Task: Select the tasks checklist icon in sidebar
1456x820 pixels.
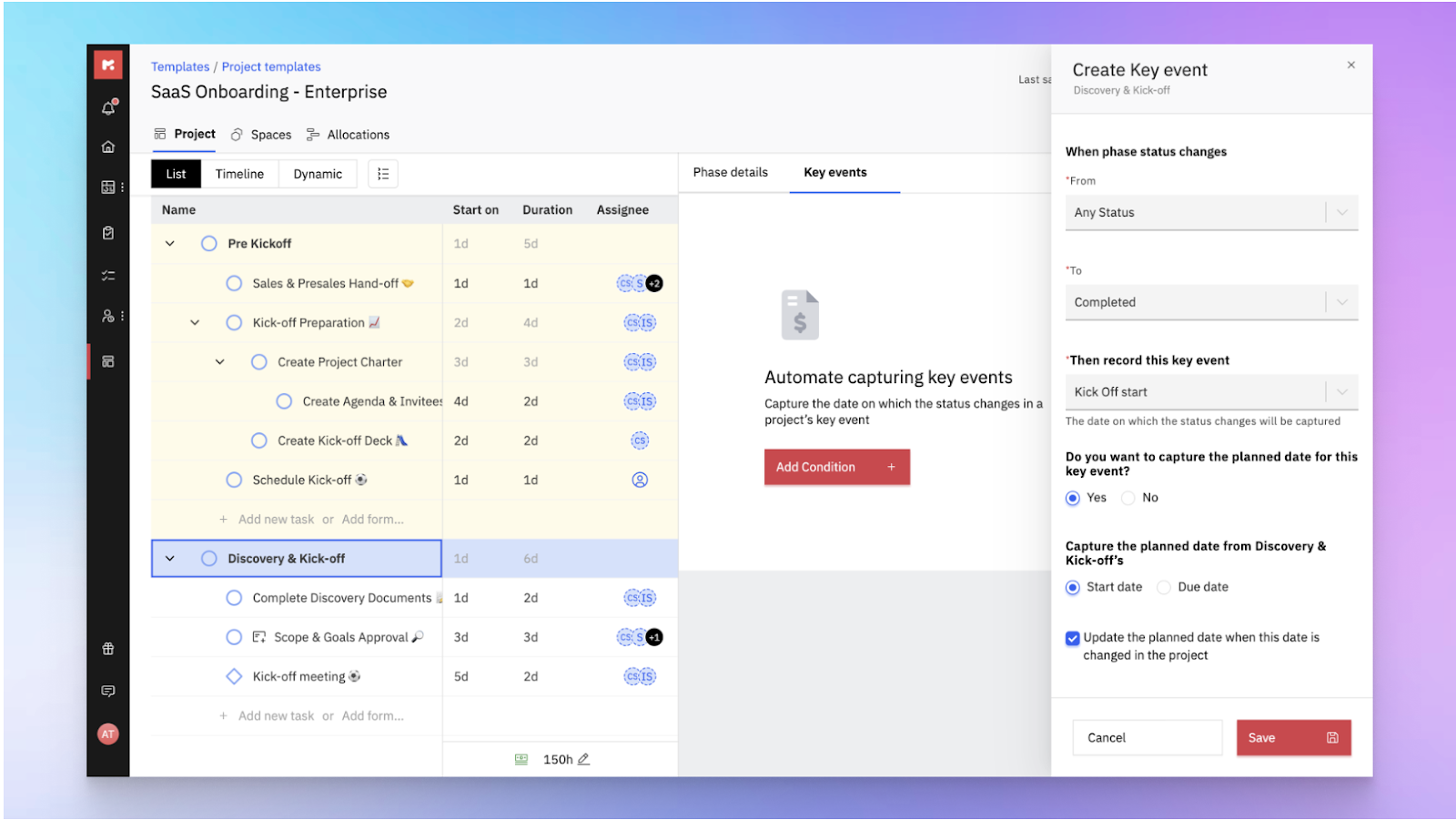Action: [107, 275]
